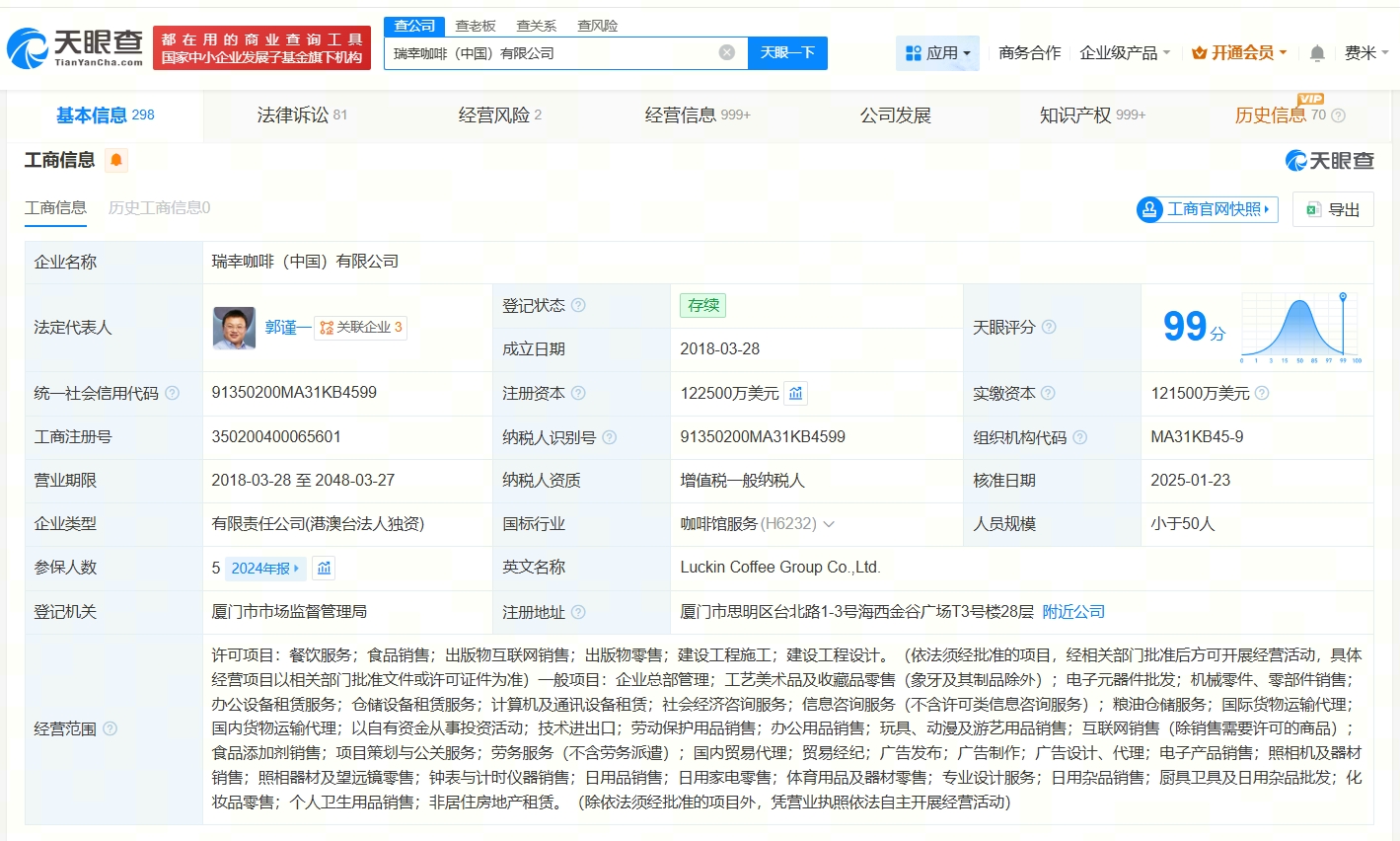
Task: Open the 历史信息 VIP tab
Action: pos(1280,115)
